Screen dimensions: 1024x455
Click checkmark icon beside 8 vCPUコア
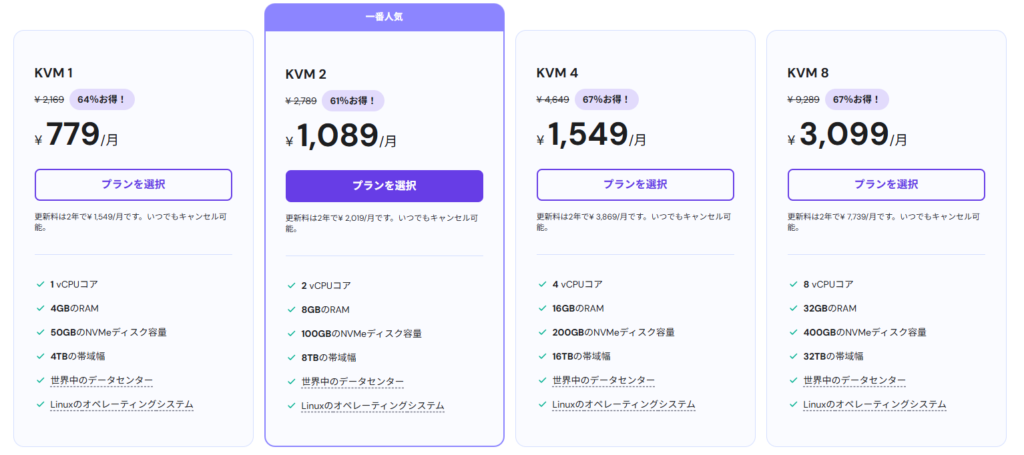pos(792,284)
